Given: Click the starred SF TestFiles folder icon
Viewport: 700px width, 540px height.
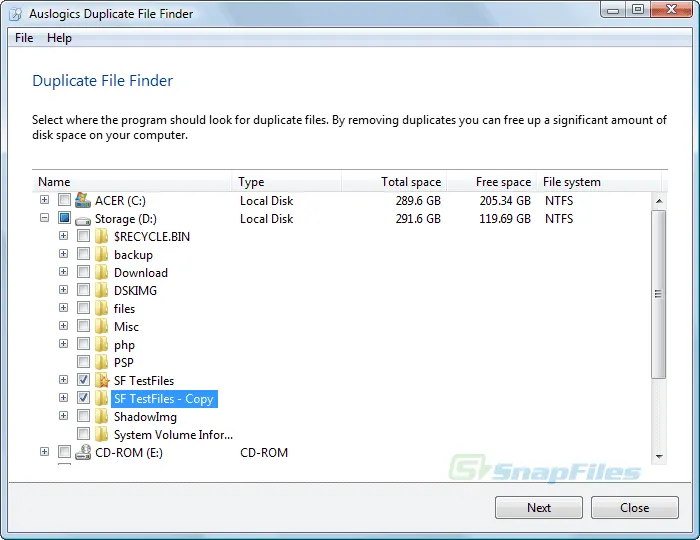Looking at the screenshot, I should (102, 380).
